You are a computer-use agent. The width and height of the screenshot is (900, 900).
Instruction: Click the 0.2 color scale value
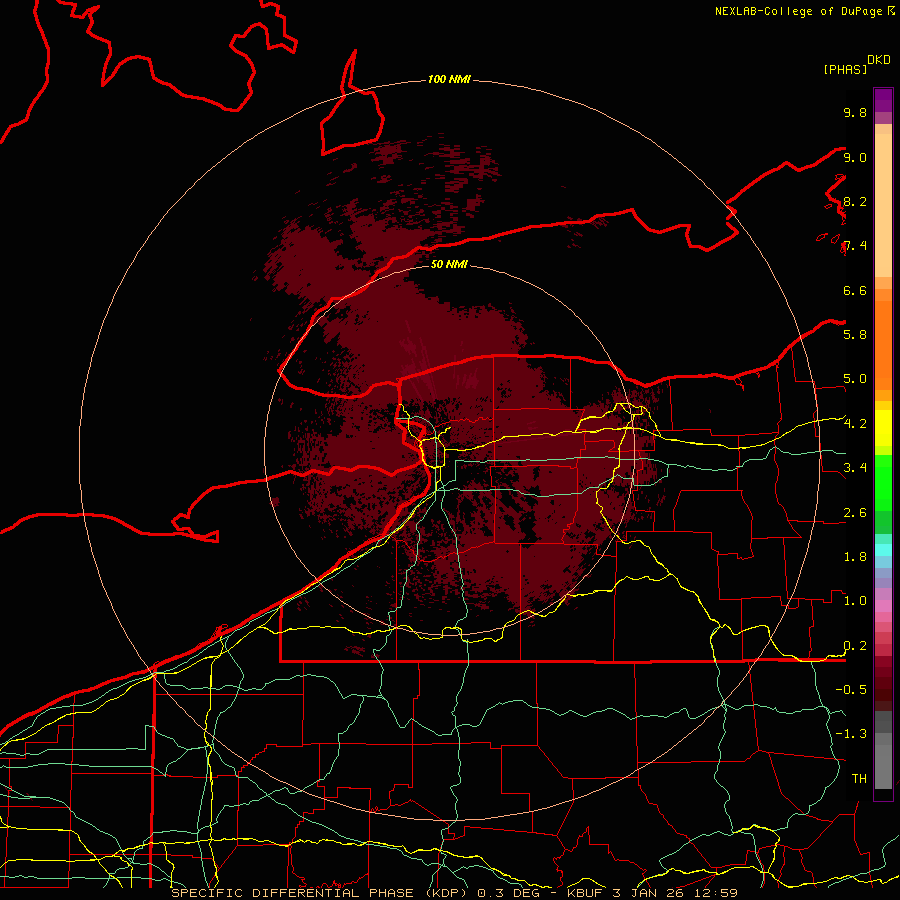pos(855,646)
